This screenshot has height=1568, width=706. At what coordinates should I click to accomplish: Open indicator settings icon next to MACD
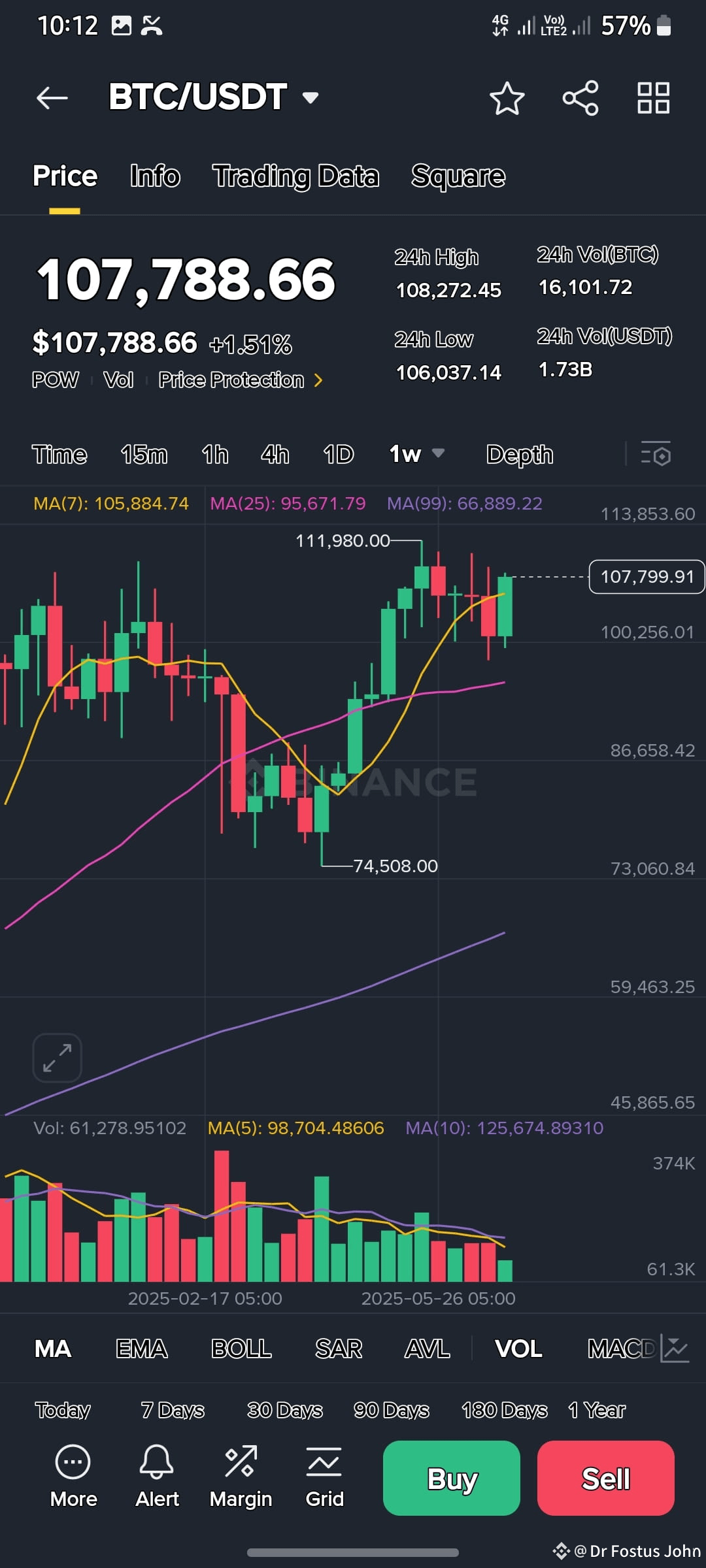click(675, 1348)
